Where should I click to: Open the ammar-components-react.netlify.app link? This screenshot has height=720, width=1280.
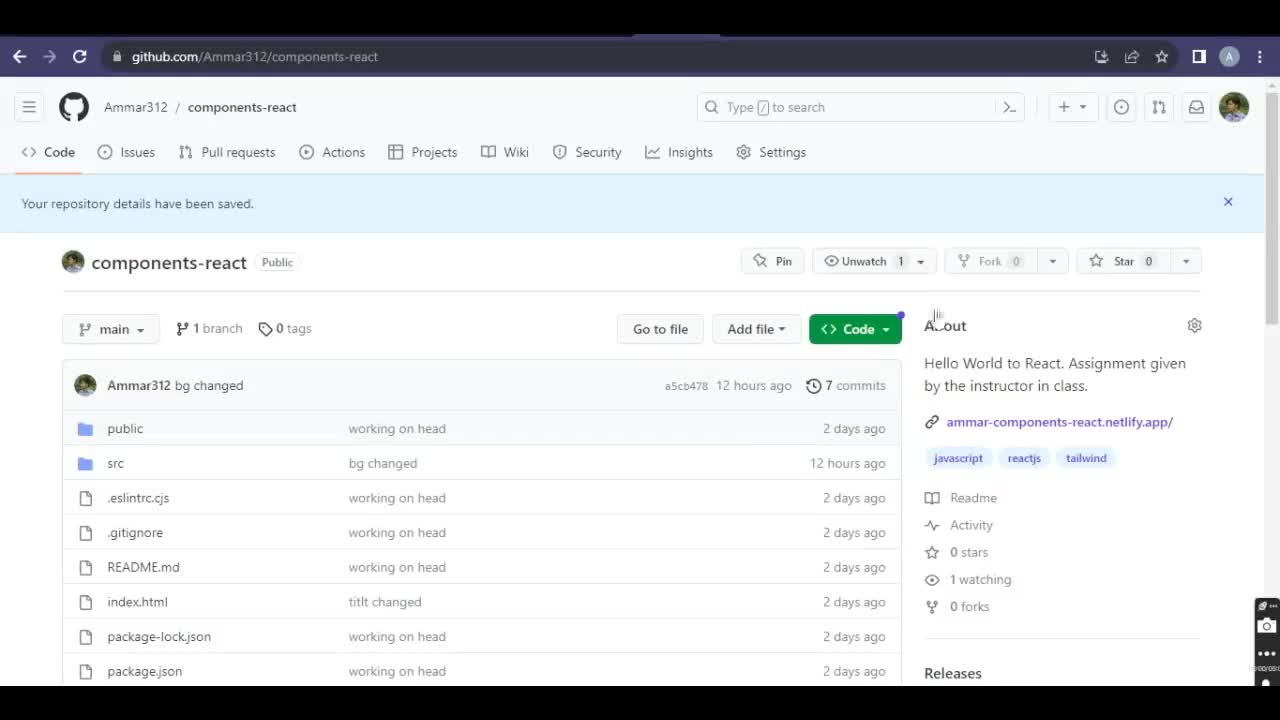[1060, 422]
